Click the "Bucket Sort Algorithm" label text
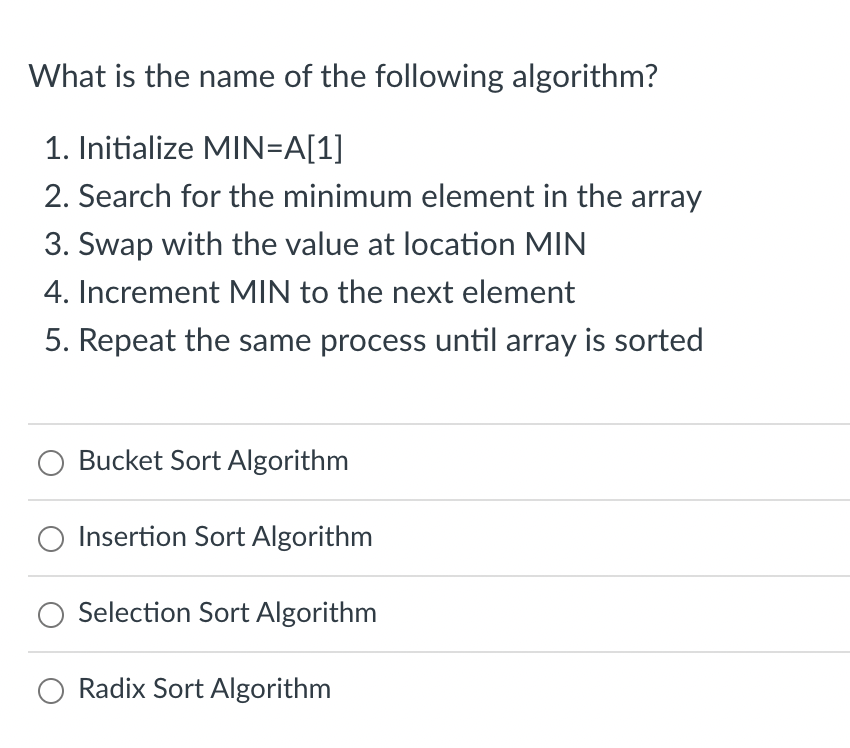Screen dimensions: 850x748 click(x=213, y=461)
